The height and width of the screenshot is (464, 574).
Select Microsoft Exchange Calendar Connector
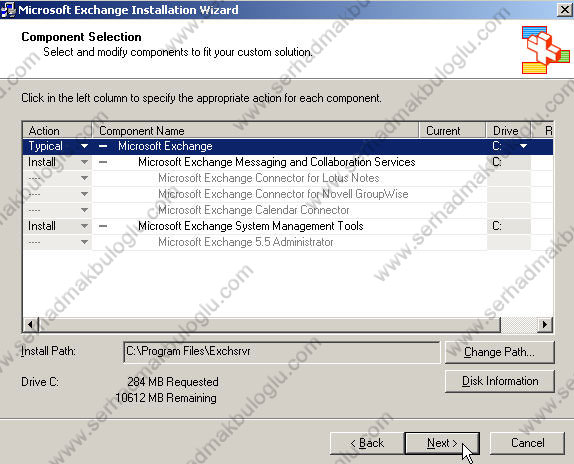pyautogui.click(x=254, y=210)
